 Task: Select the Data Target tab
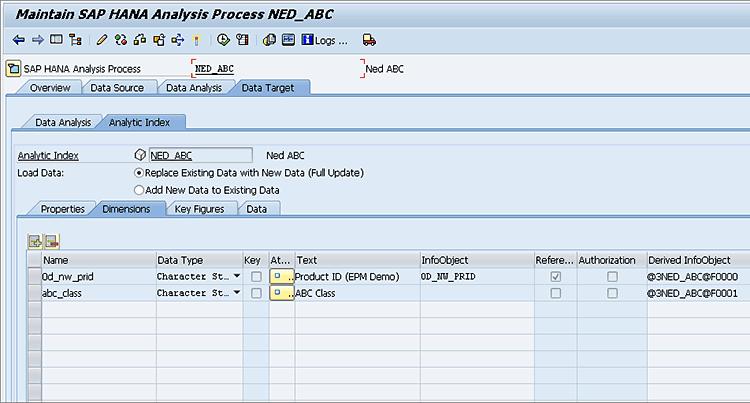coord(268,88)
